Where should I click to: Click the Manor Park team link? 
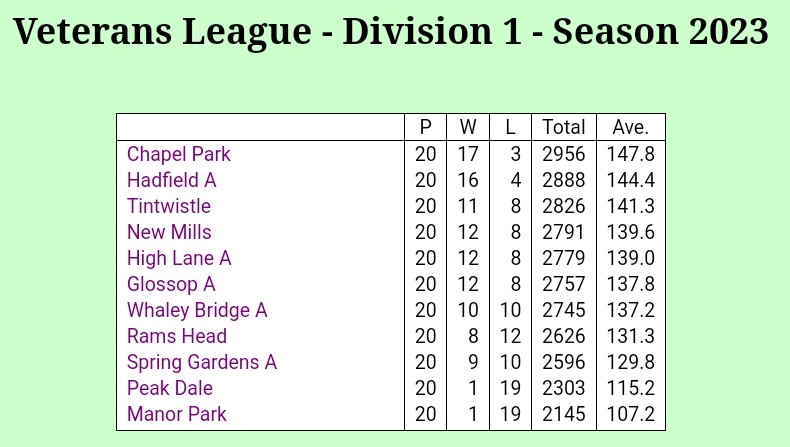(177, 414)
